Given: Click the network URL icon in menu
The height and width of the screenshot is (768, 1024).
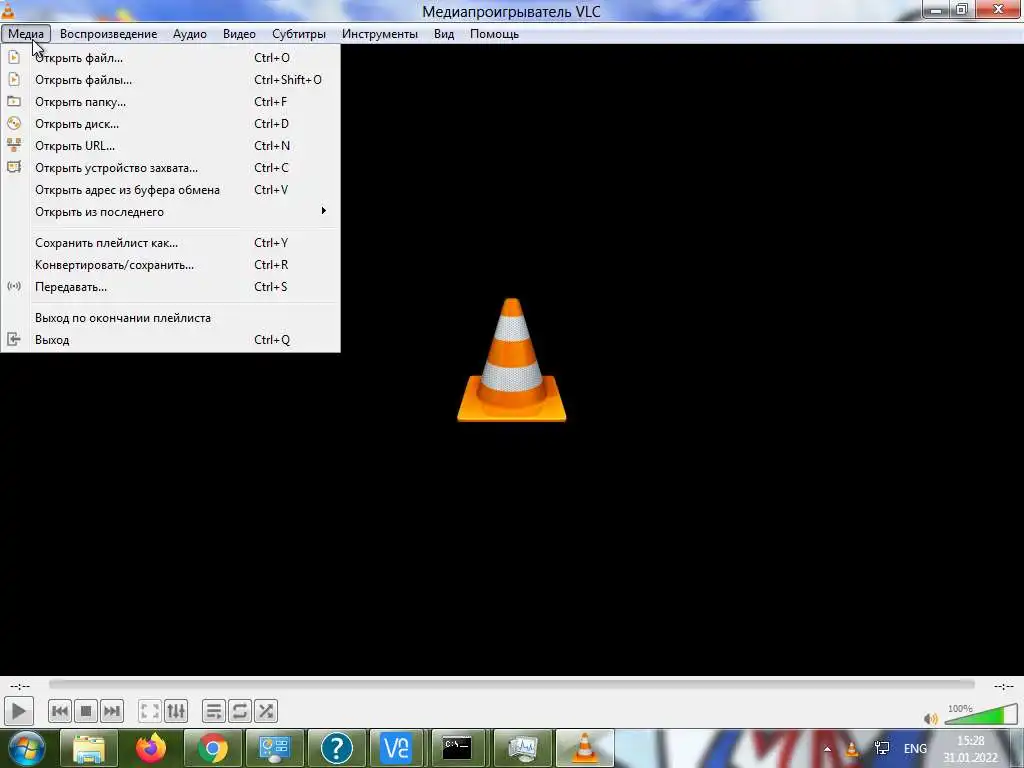Looking at the screenshot, I should pyautogui.click(x=14, y=146).
